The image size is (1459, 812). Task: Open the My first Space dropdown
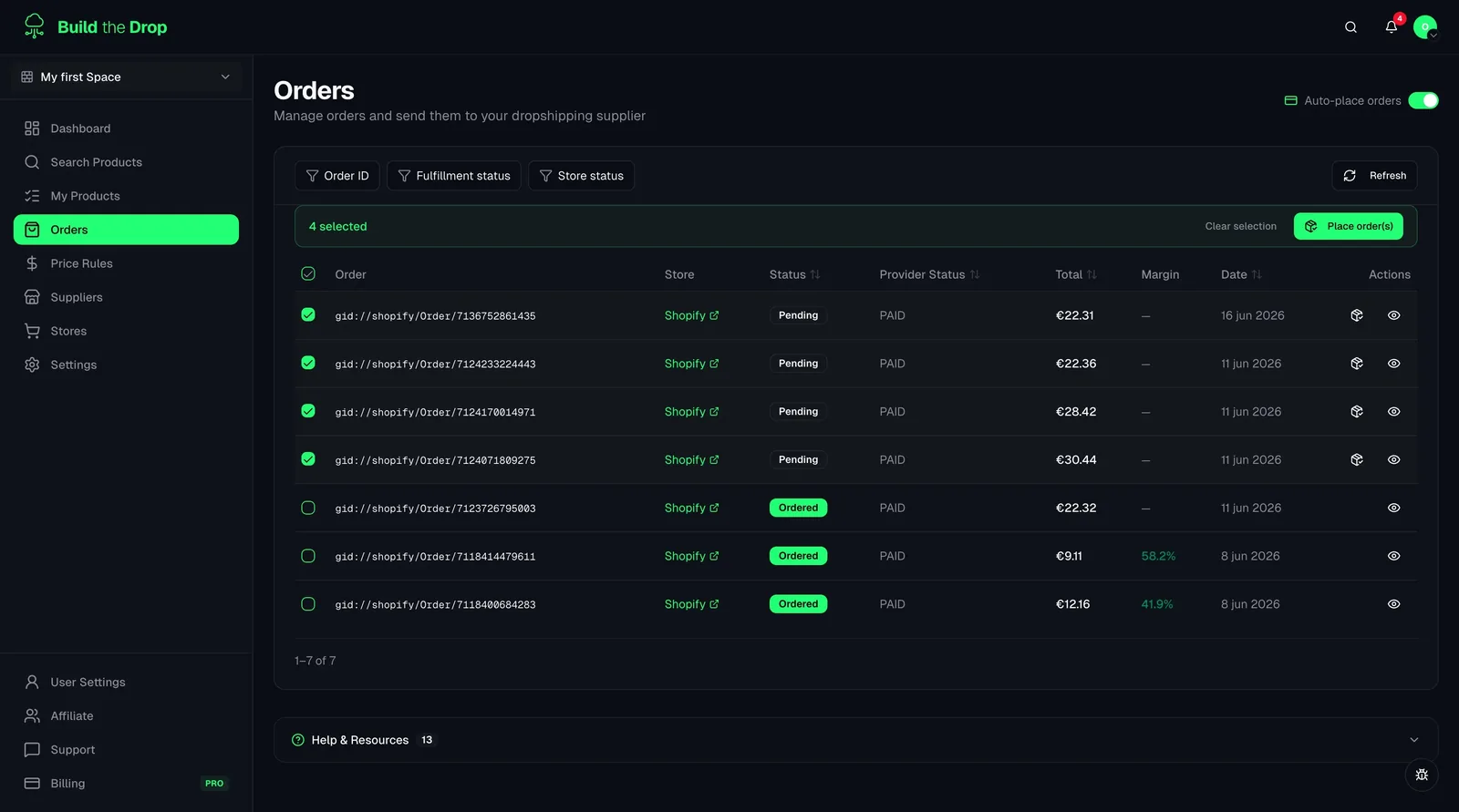coord(126,77)
